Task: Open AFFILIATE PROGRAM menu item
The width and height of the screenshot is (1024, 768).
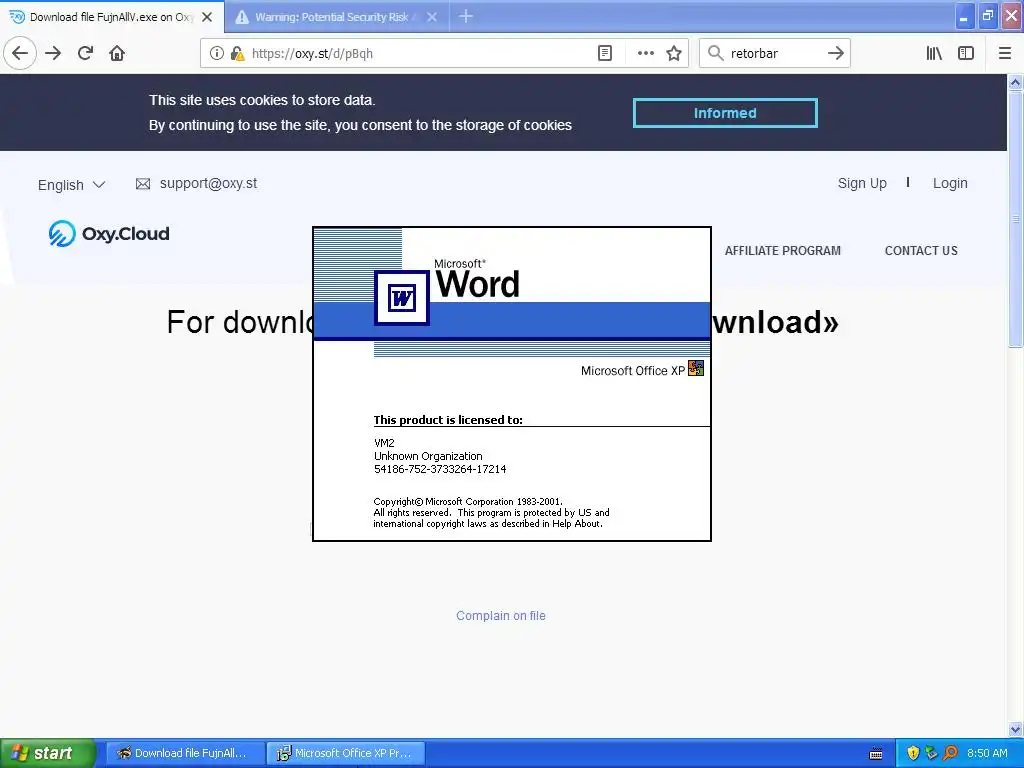Action: [x=782, y=251]
